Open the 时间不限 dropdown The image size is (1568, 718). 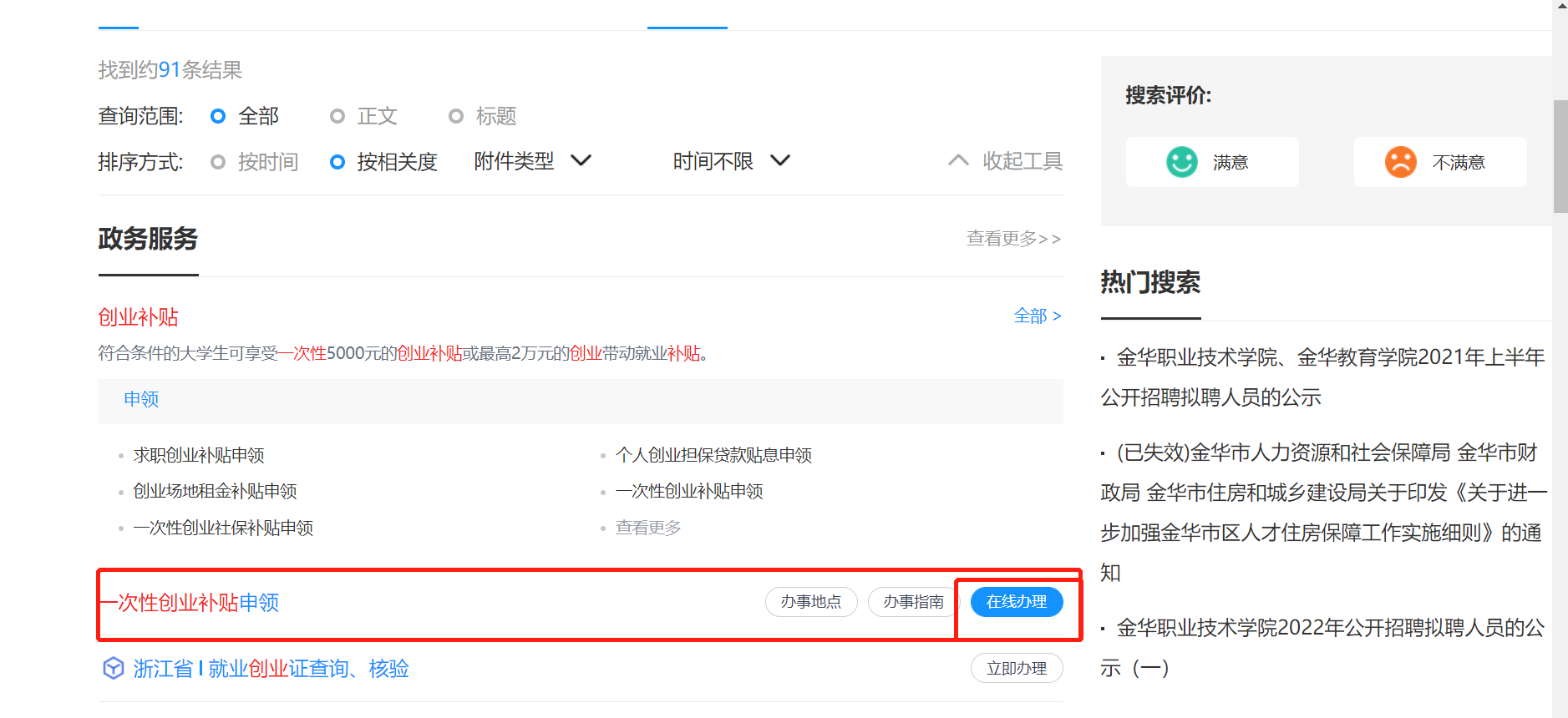[x=732, y=160]
